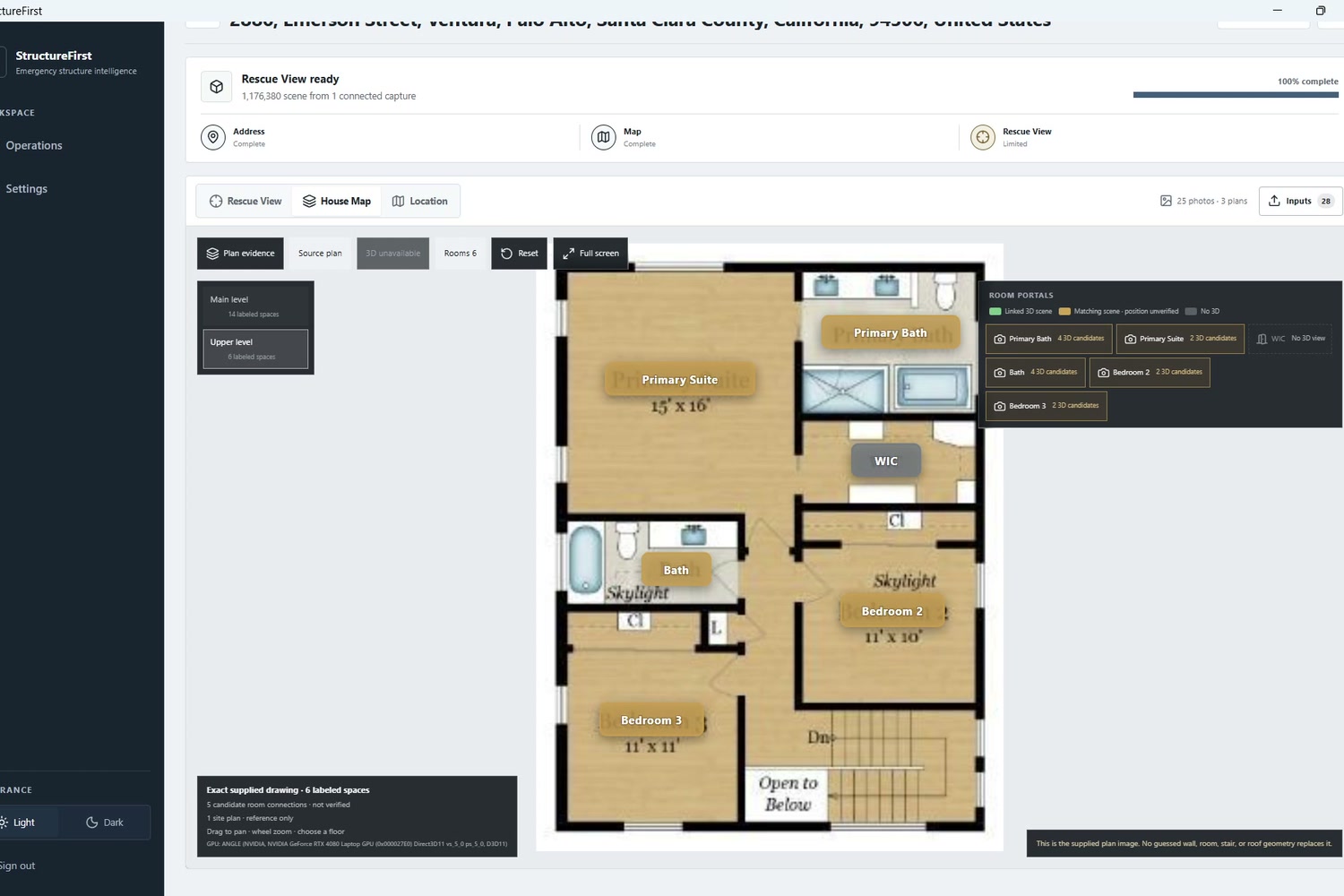Viewport: 1344px width, 896px height.
Task: Open Settings in the sidebar
Action: 27,188
